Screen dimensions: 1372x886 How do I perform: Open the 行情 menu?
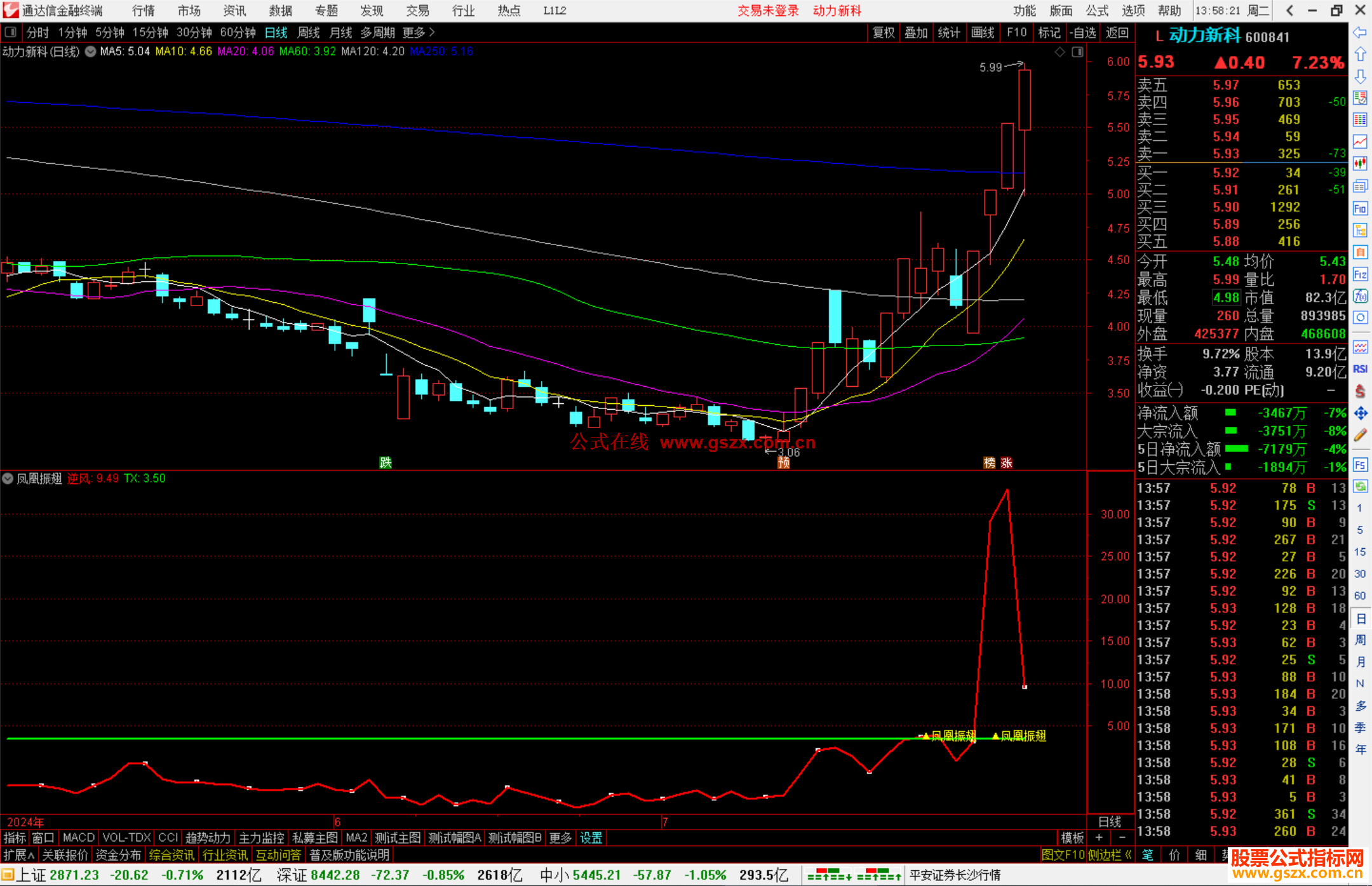(x=143, y=10)
